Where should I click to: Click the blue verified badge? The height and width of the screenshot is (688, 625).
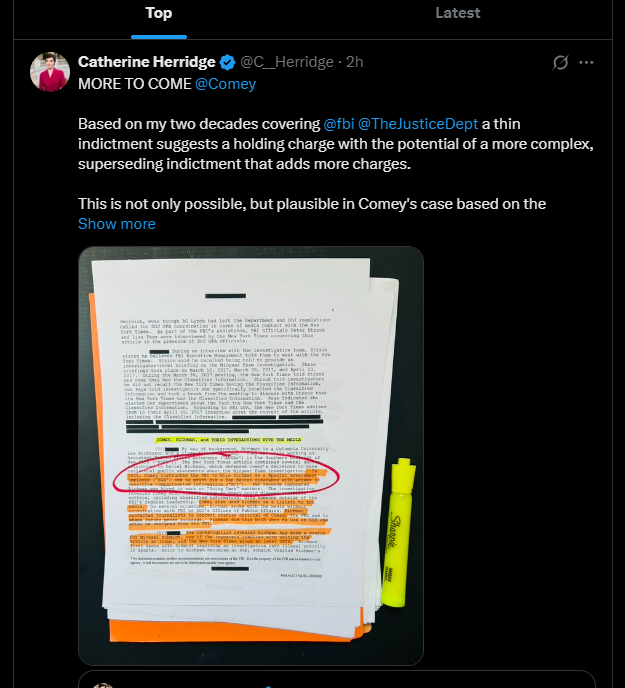point(227,62)
